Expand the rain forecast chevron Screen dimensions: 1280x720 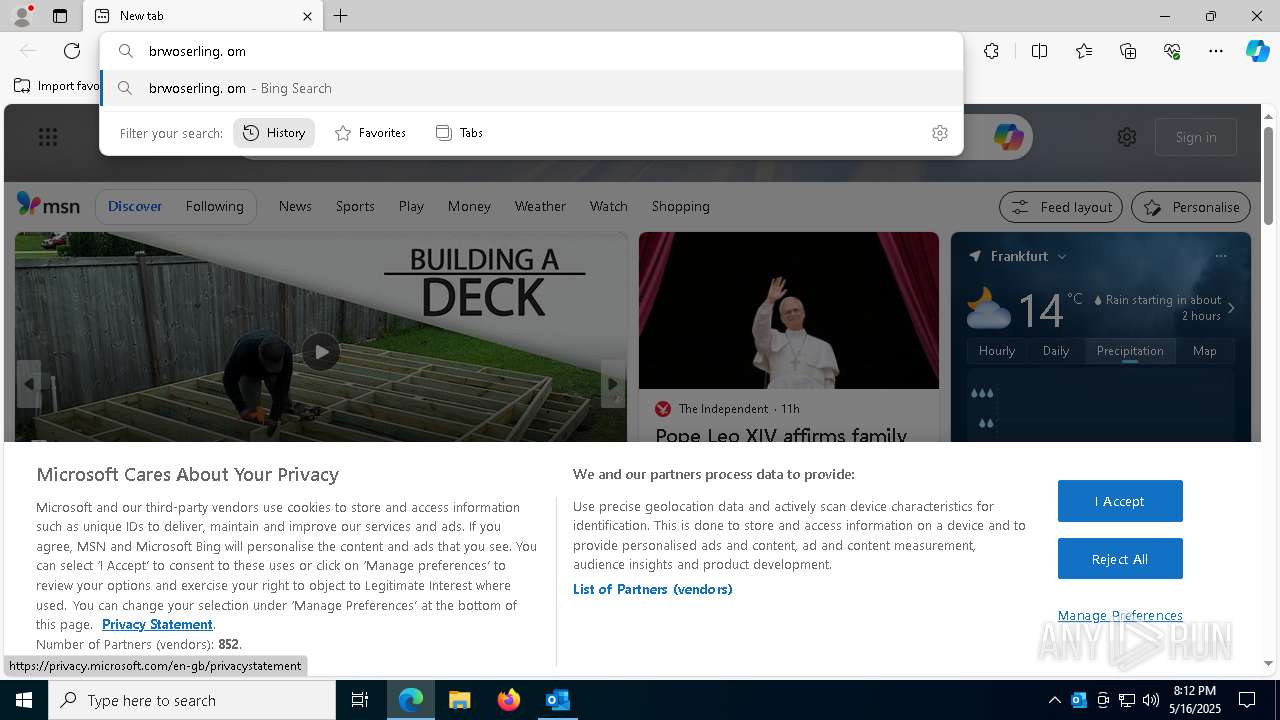click(1231, 308)
